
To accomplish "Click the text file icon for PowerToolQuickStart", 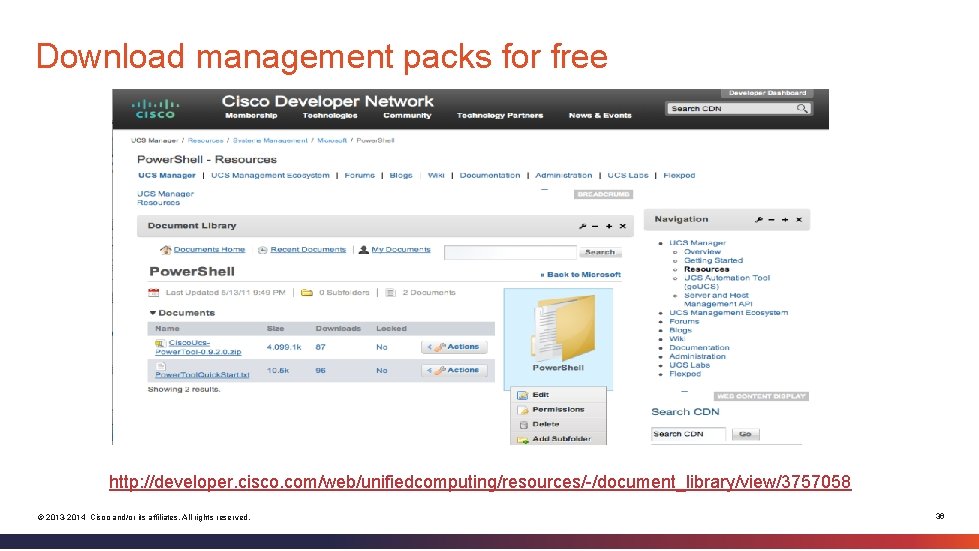I will tap(160, 366).
